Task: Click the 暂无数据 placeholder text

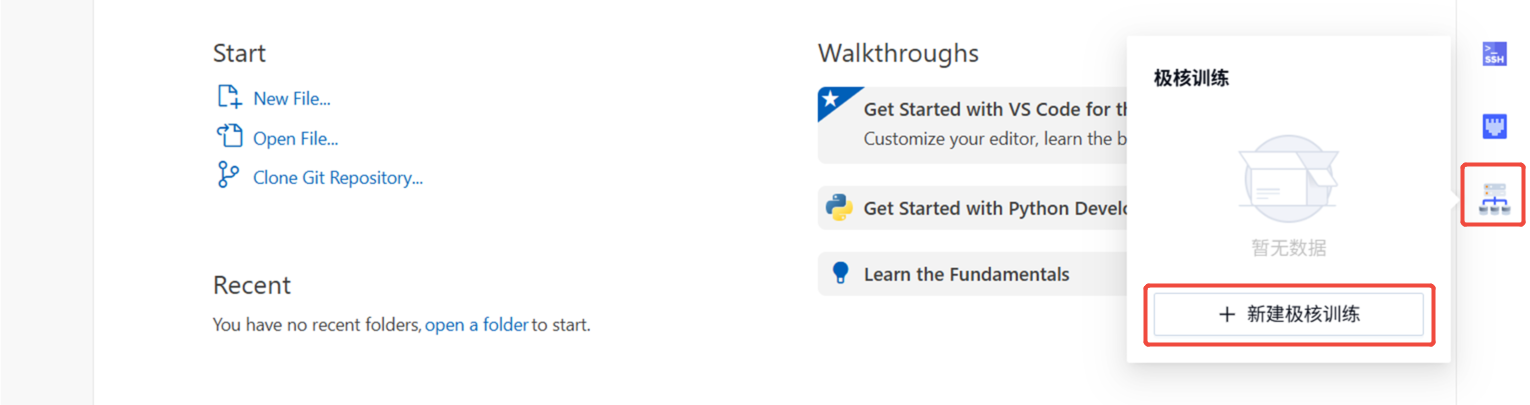Action: coord(1288,248)
